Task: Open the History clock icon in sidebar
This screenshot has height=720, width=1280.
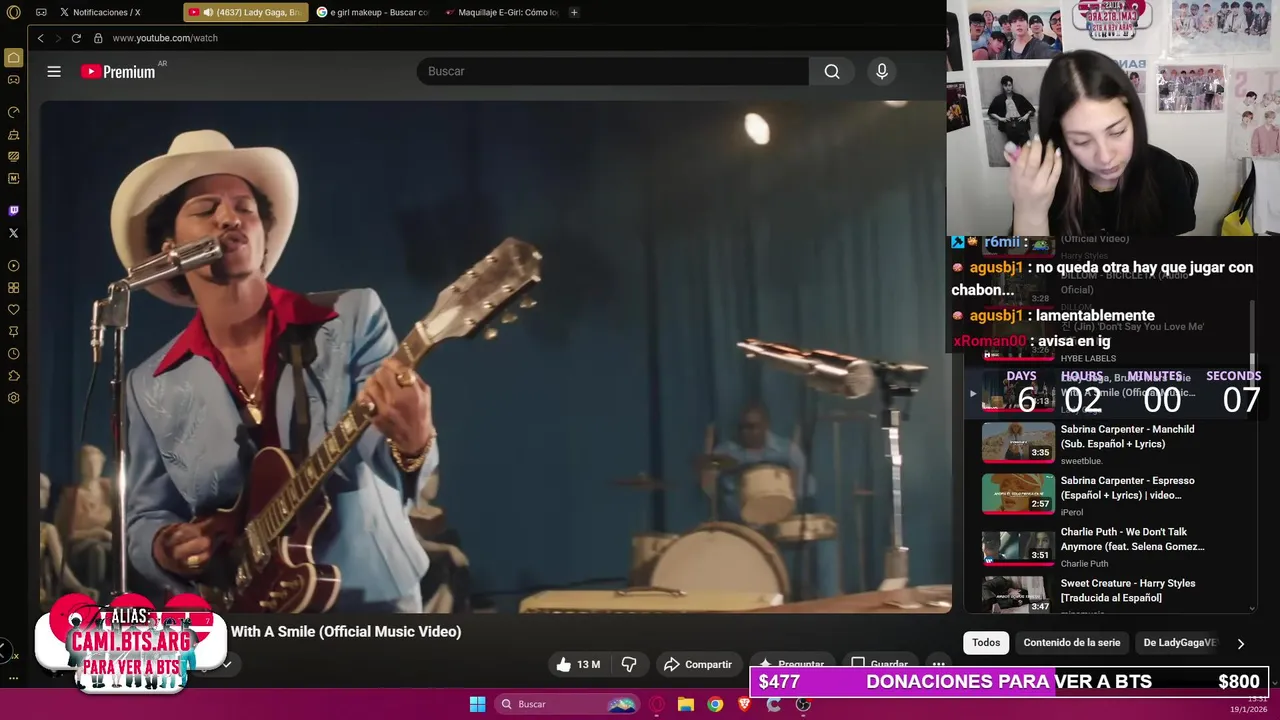Action: [13, 354]
